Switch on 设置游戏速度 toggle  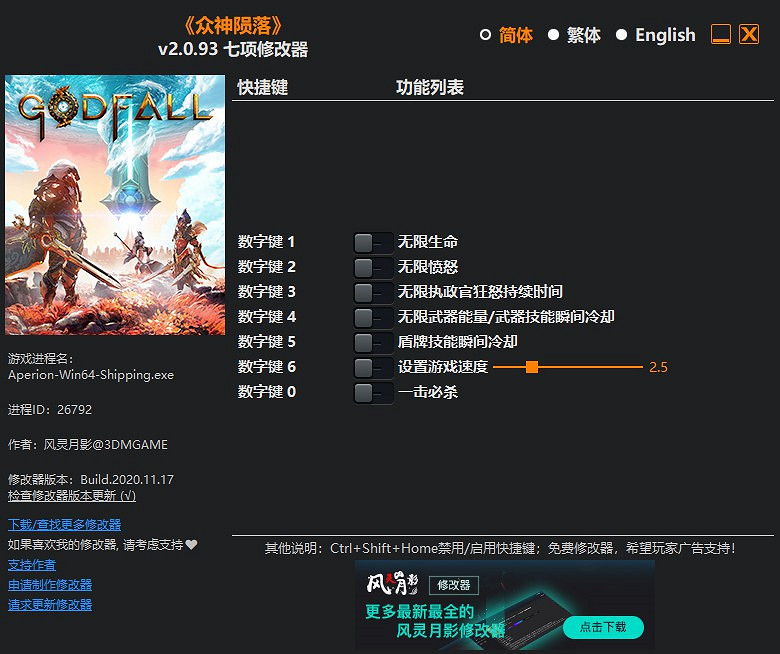coord(373,367)
